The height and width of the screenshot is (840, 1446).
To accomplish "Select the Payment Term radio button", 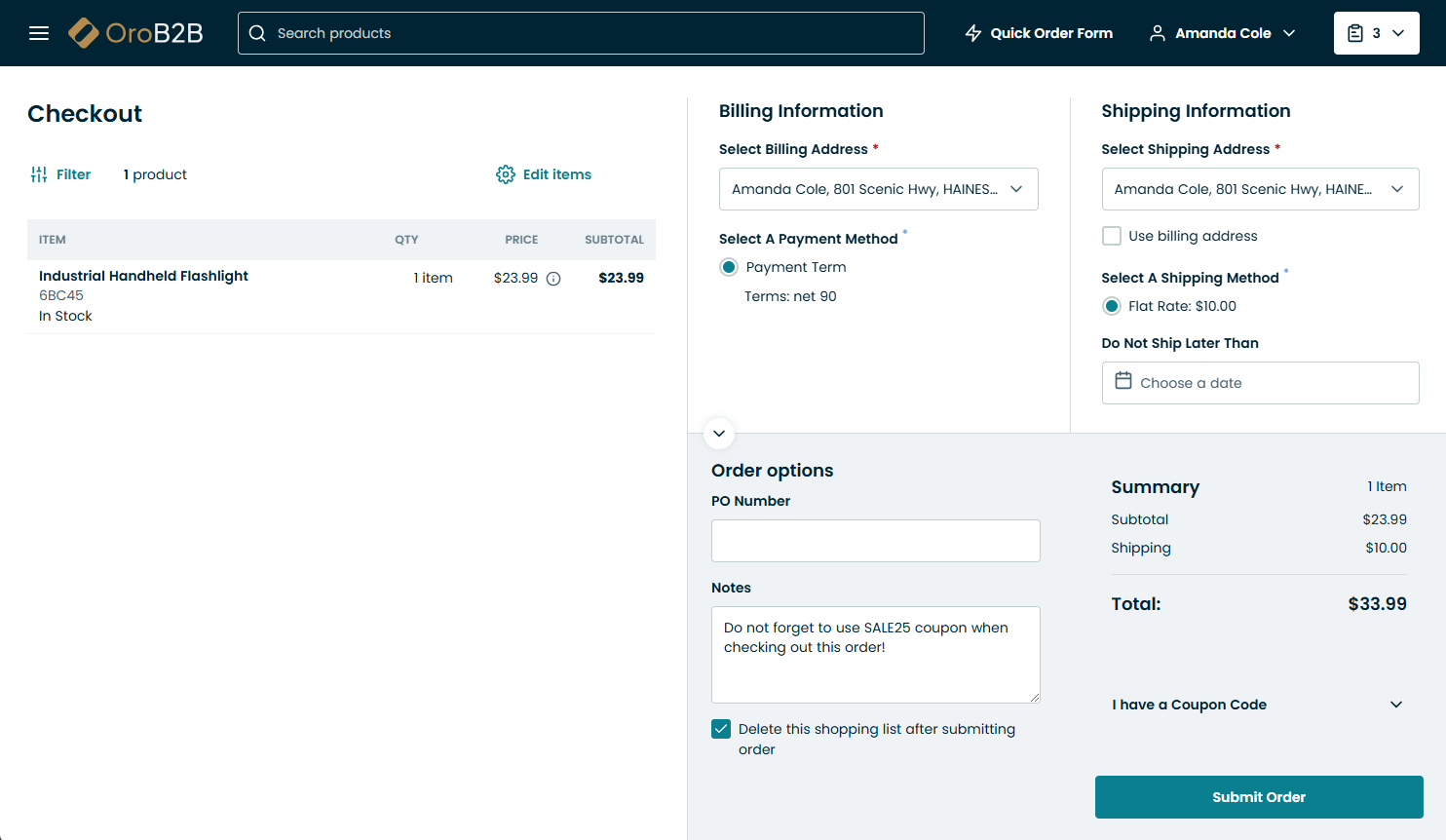I will point(729,267).
